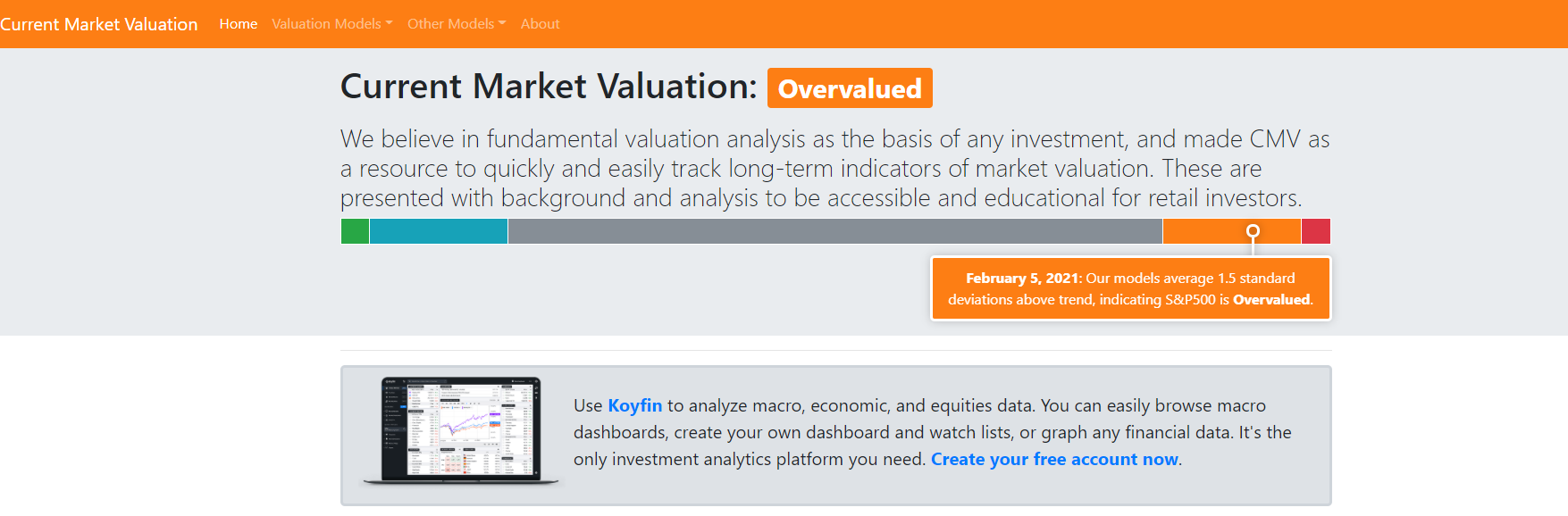The image size is (1568, 516).
Task: Click the gray fair-value bar segment
Action: click(835, 231)
